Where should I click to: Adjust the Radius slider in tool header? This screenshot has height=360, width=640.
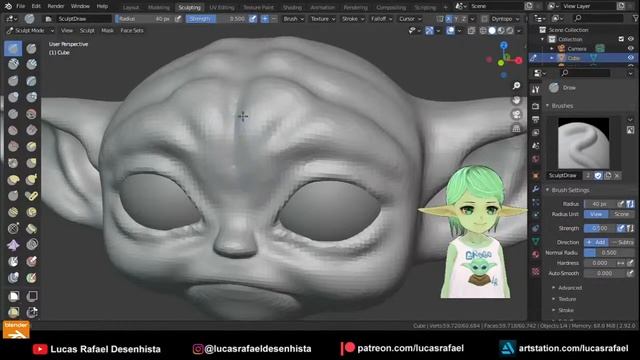(144, 19)
